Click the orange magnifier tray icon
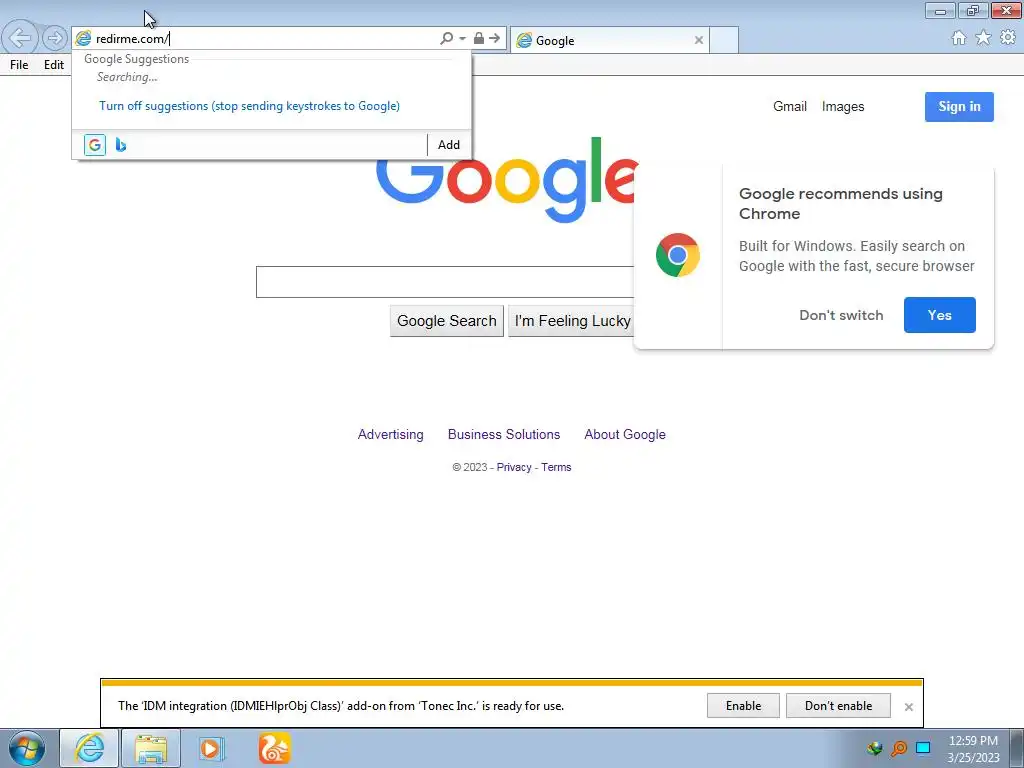1024x768 pixels. tap(899, 748)
